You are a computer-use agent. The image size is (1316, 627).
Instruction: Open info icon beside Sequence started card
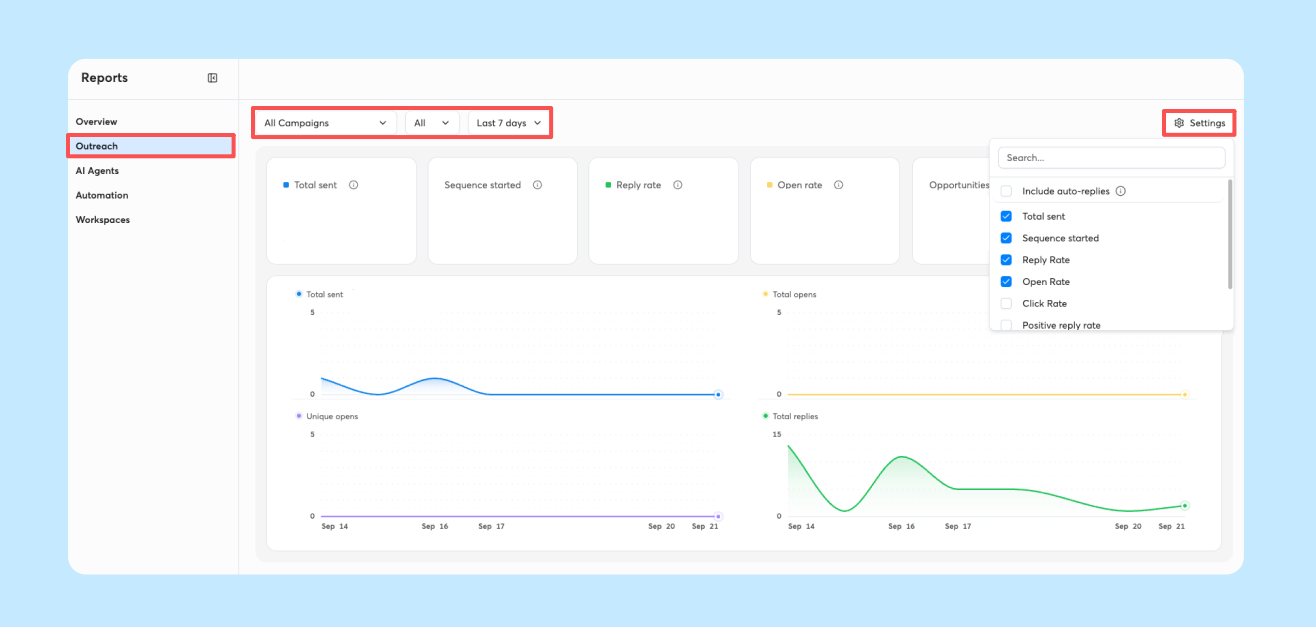[x=537, y=185]
